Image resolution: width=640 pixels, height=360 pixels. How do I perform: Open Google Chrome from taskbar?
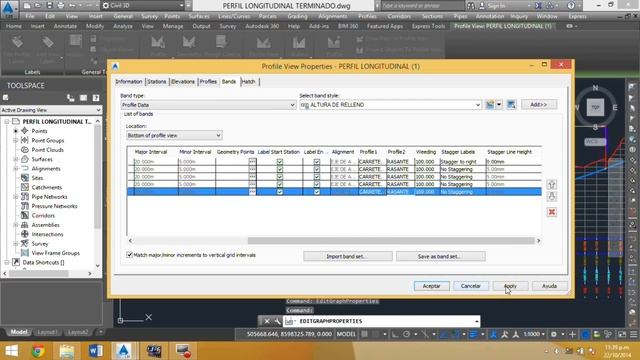point(38,351)
